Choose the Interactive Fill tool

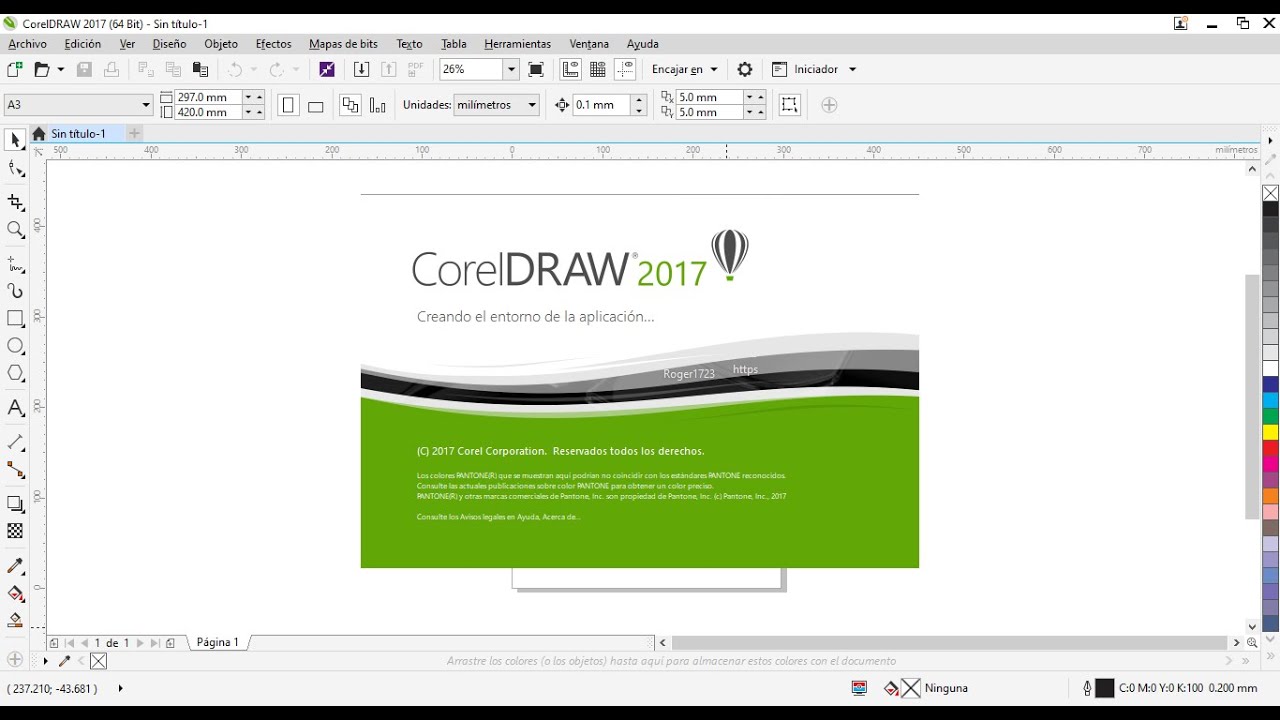tap(15, 593)
